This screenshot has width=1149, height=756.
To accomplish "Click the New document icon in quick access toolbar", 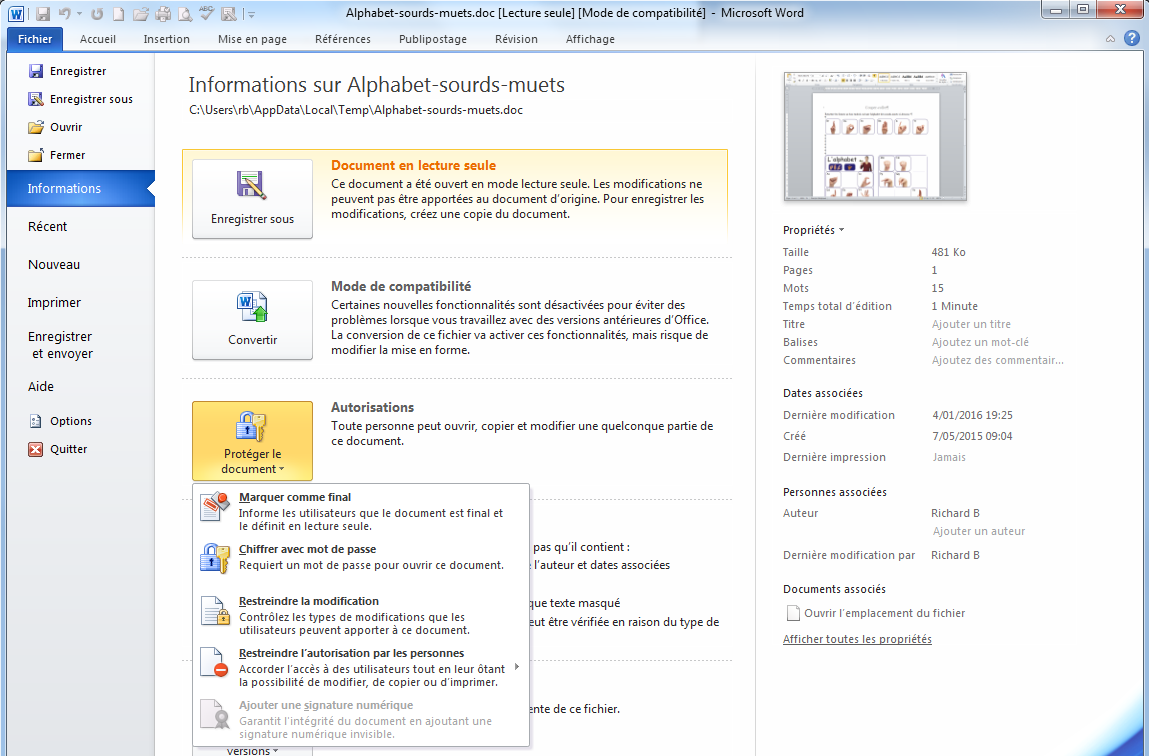I will pos(119,13).
